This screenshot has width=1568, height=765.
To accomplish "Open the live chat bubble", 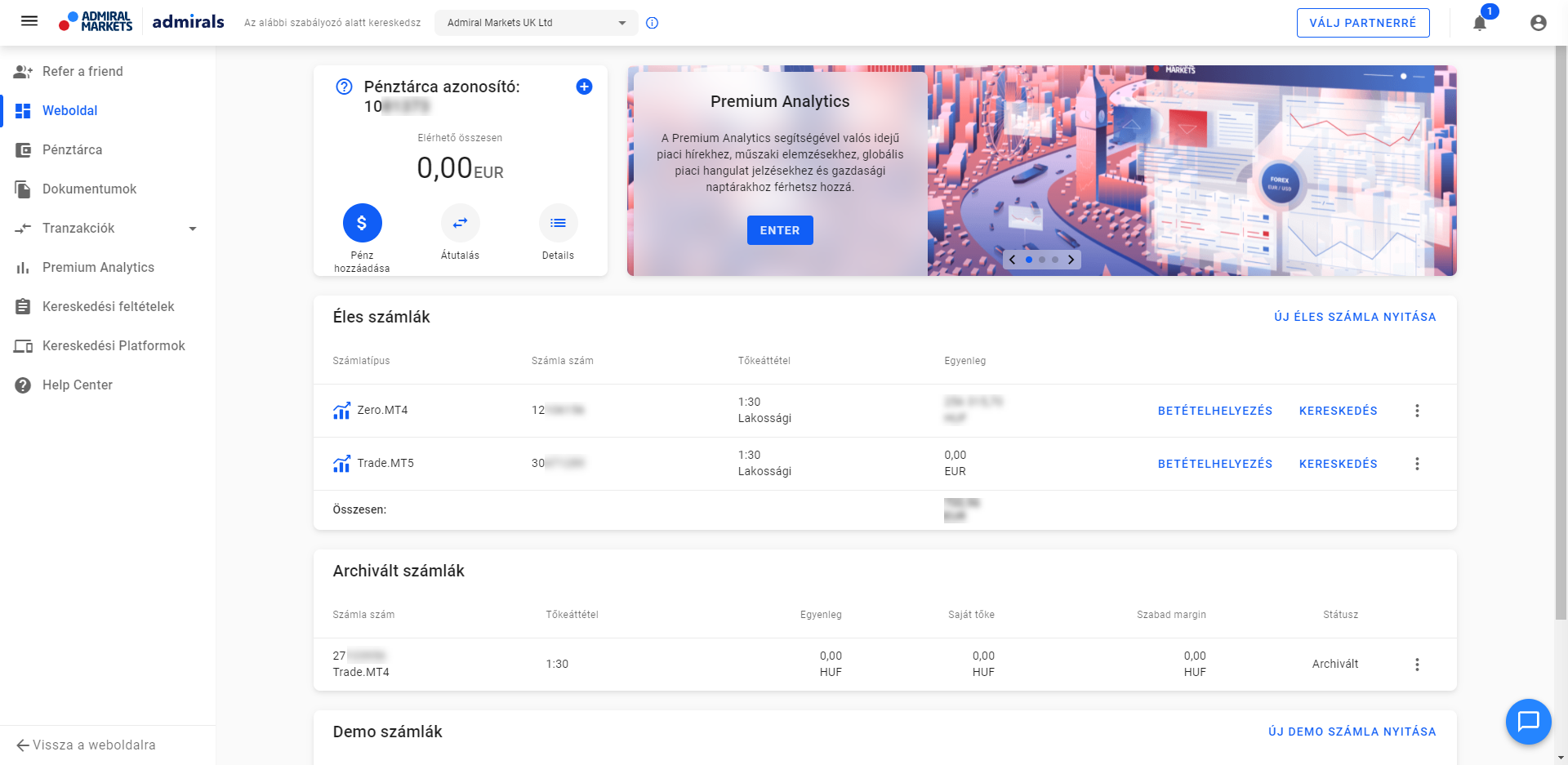I will click(x=1529, y=722).
